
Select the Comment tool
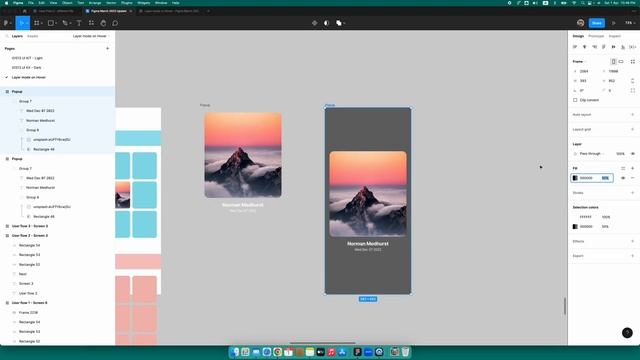tap(115, 23)
